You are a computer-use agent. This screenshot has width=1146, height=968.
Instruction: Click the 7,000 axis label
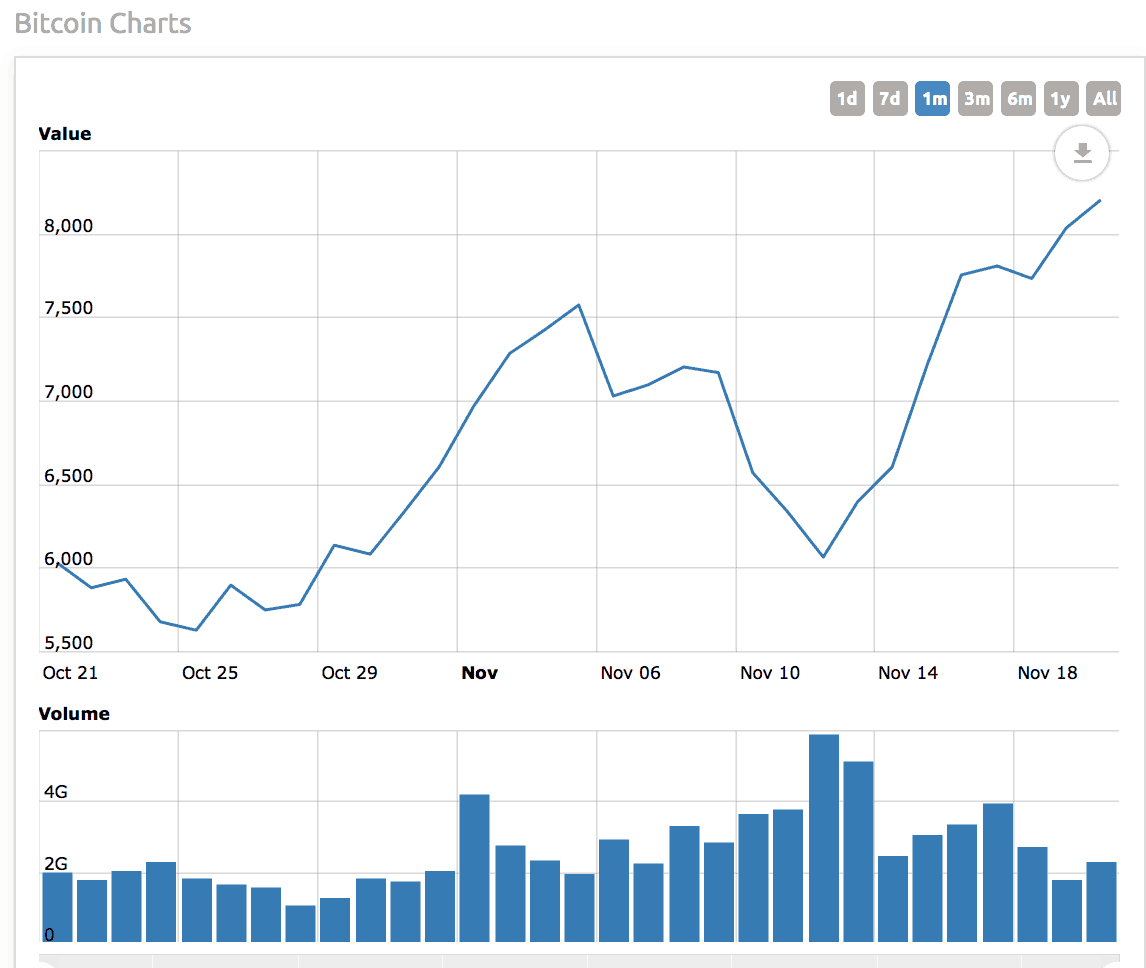pyautogui.click(x=69, y=392)
